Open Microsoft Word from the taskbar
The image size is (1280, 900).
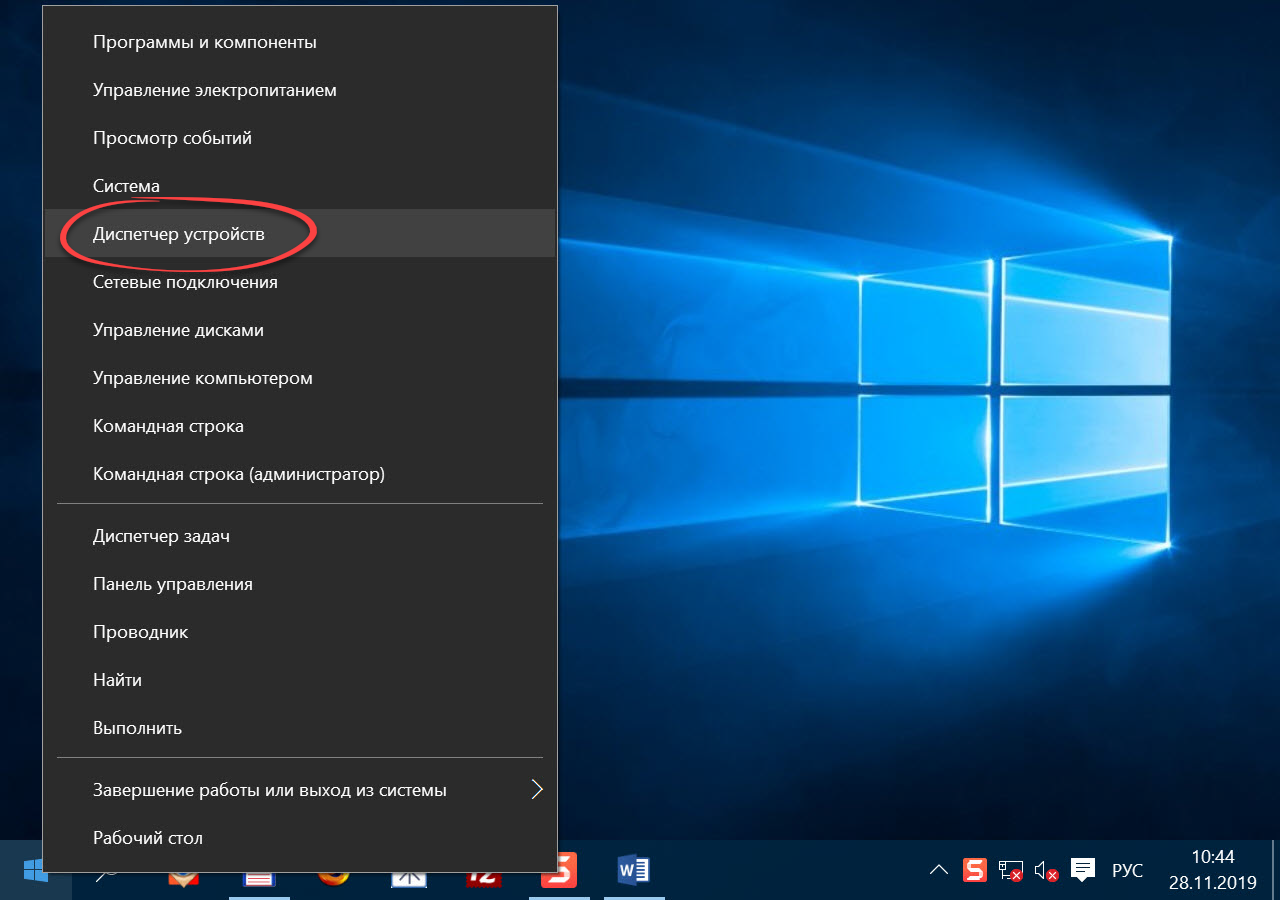[x=634, y=870]
